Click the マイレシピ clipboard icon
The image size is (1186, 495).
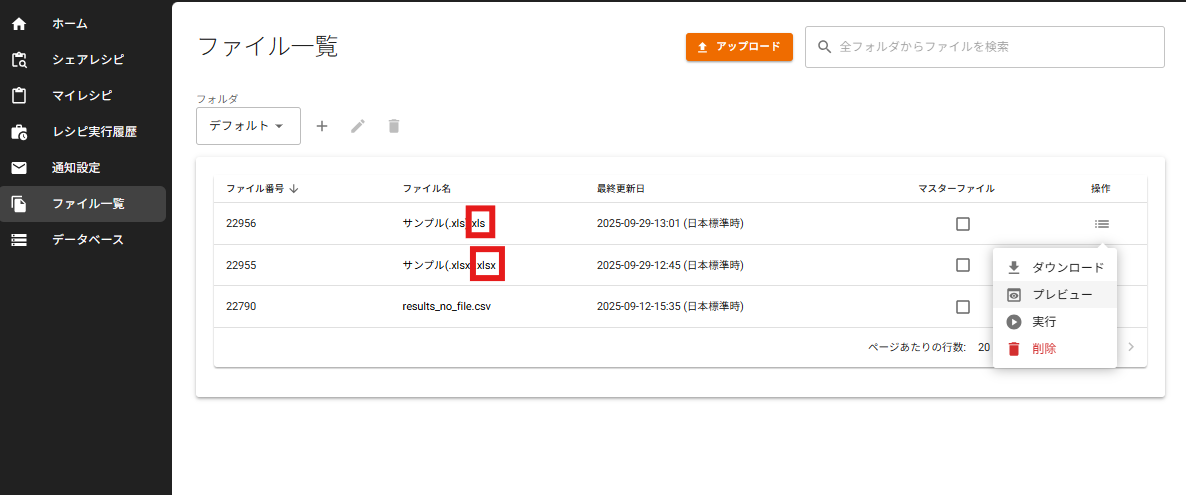pos(19,96)
